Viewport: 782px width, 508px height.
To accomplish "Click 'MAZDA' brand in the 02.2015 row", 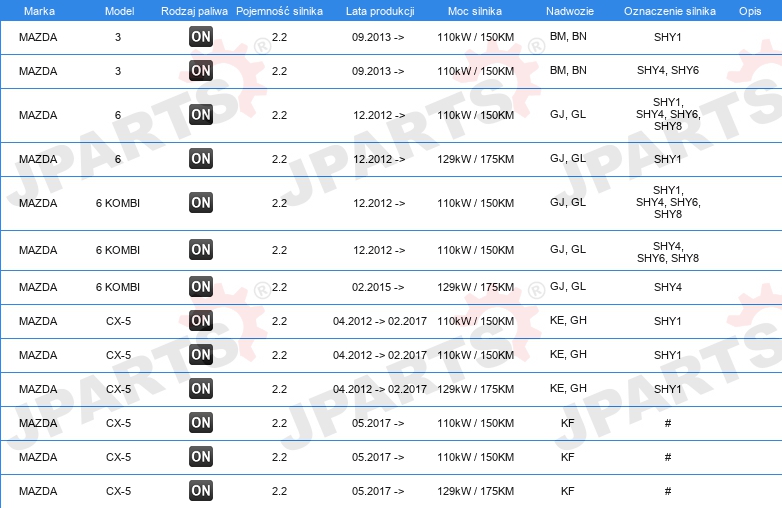I will click(x=38, y=287).
